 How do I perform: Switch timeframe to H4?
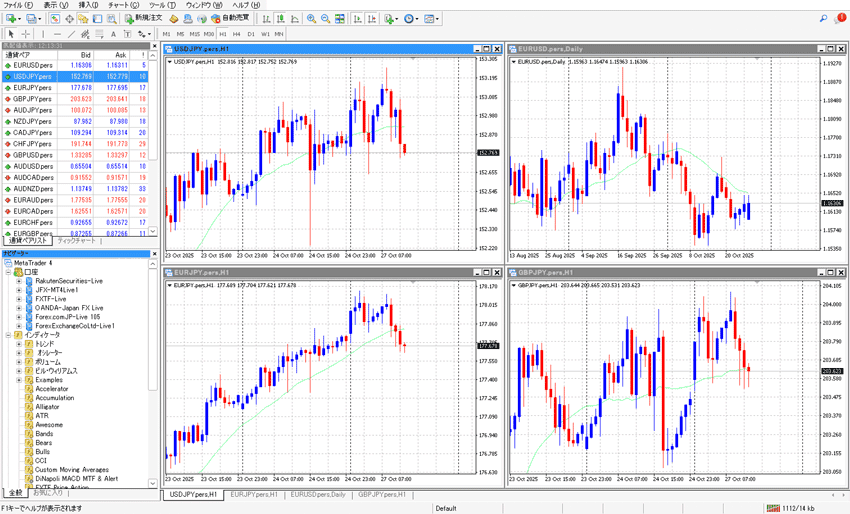tap(236, 34)
